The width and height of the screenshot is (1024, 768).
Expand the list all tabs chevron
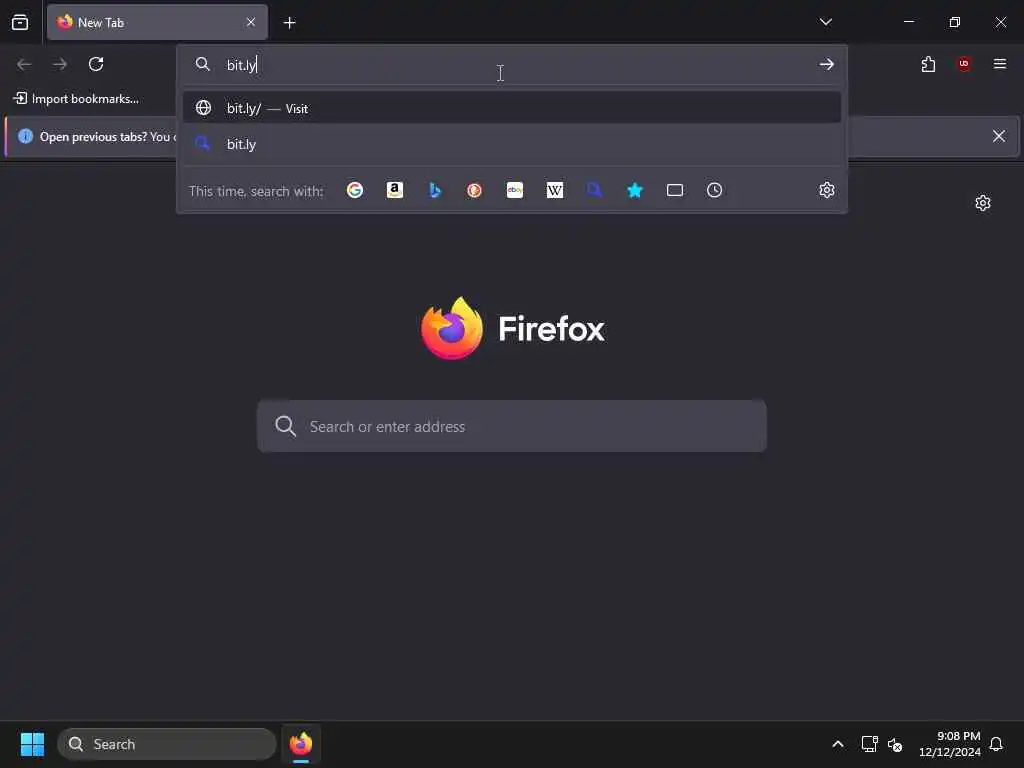[x=825, y=22]
